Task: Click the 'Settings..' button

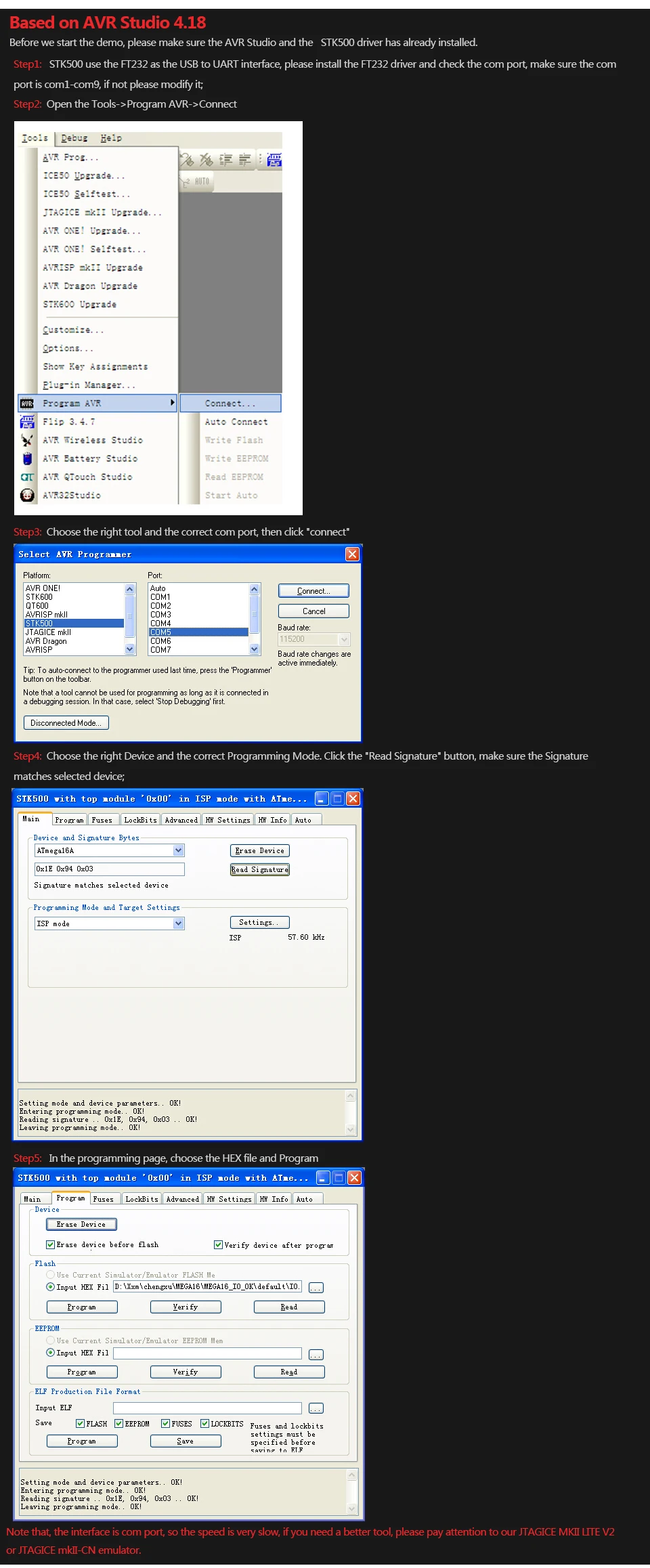Action: pos(260,922)
